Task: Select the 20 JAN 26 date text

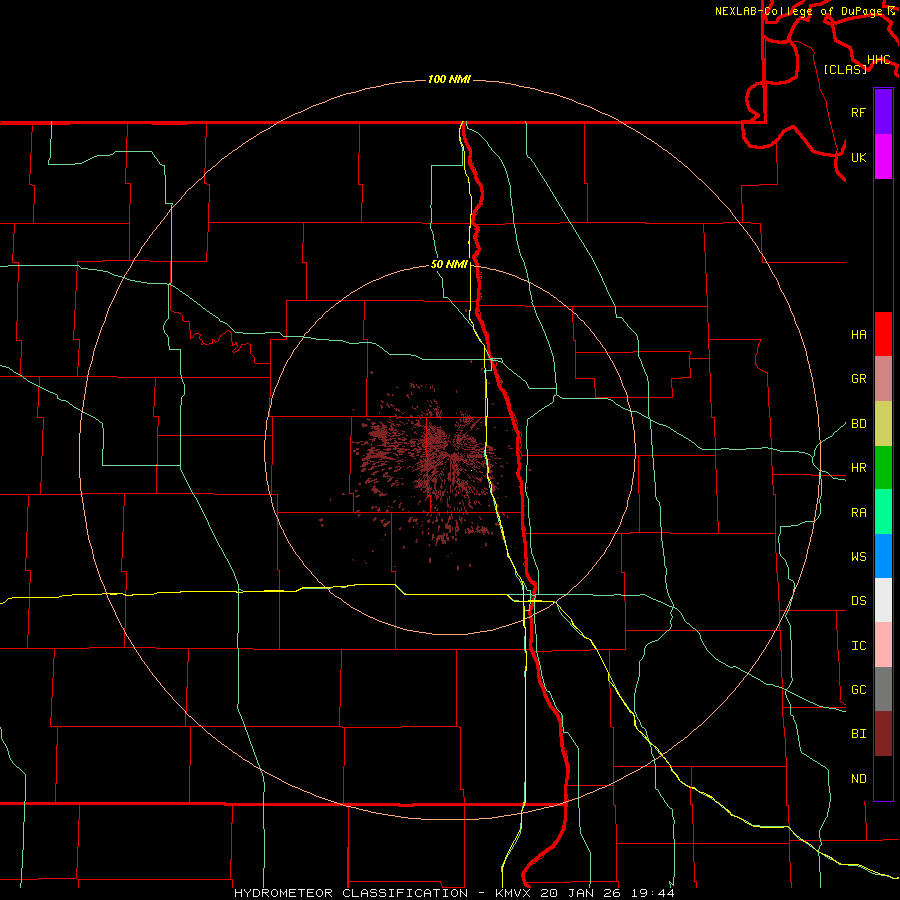Action: click(x=580, y=893)
